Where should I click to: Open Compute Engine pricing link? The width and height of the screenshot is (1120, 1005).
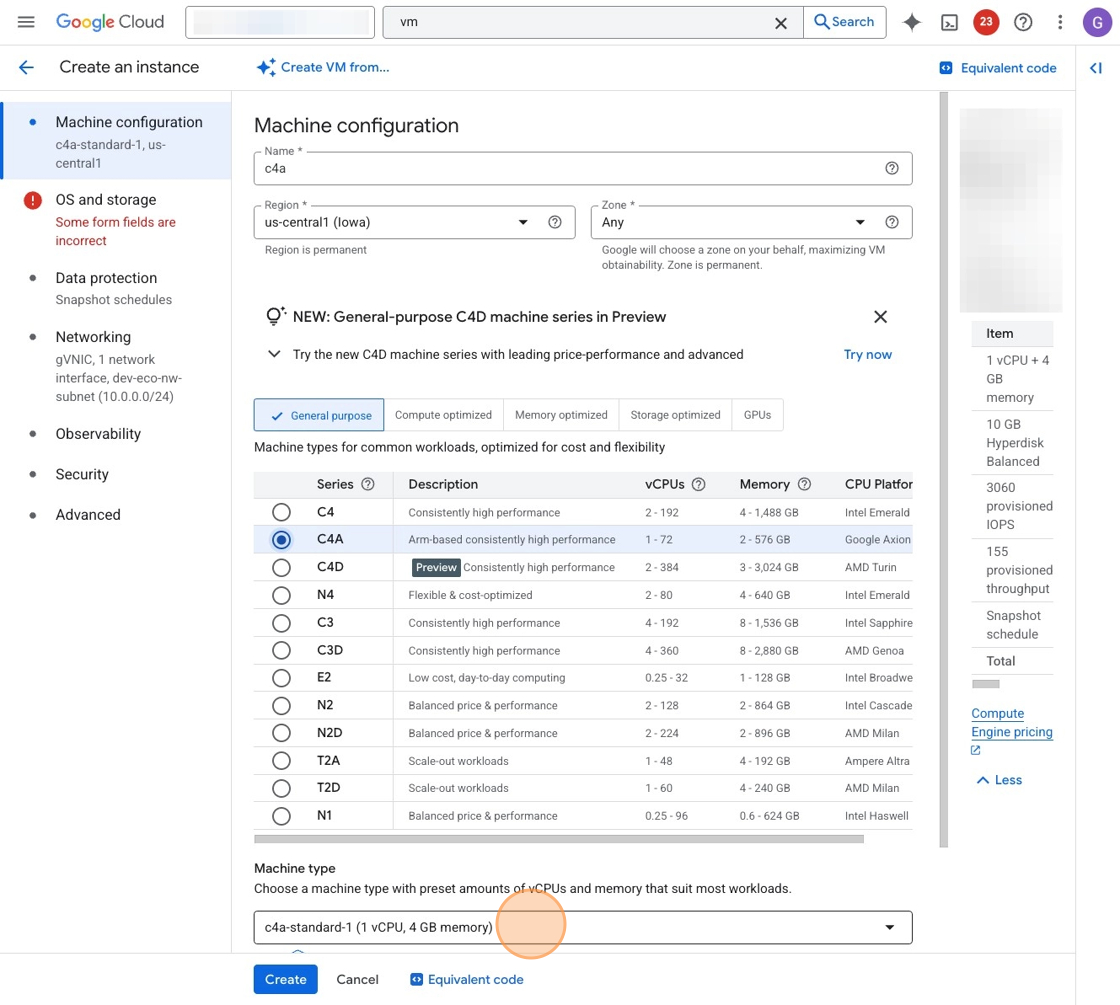pos(1011,722)
